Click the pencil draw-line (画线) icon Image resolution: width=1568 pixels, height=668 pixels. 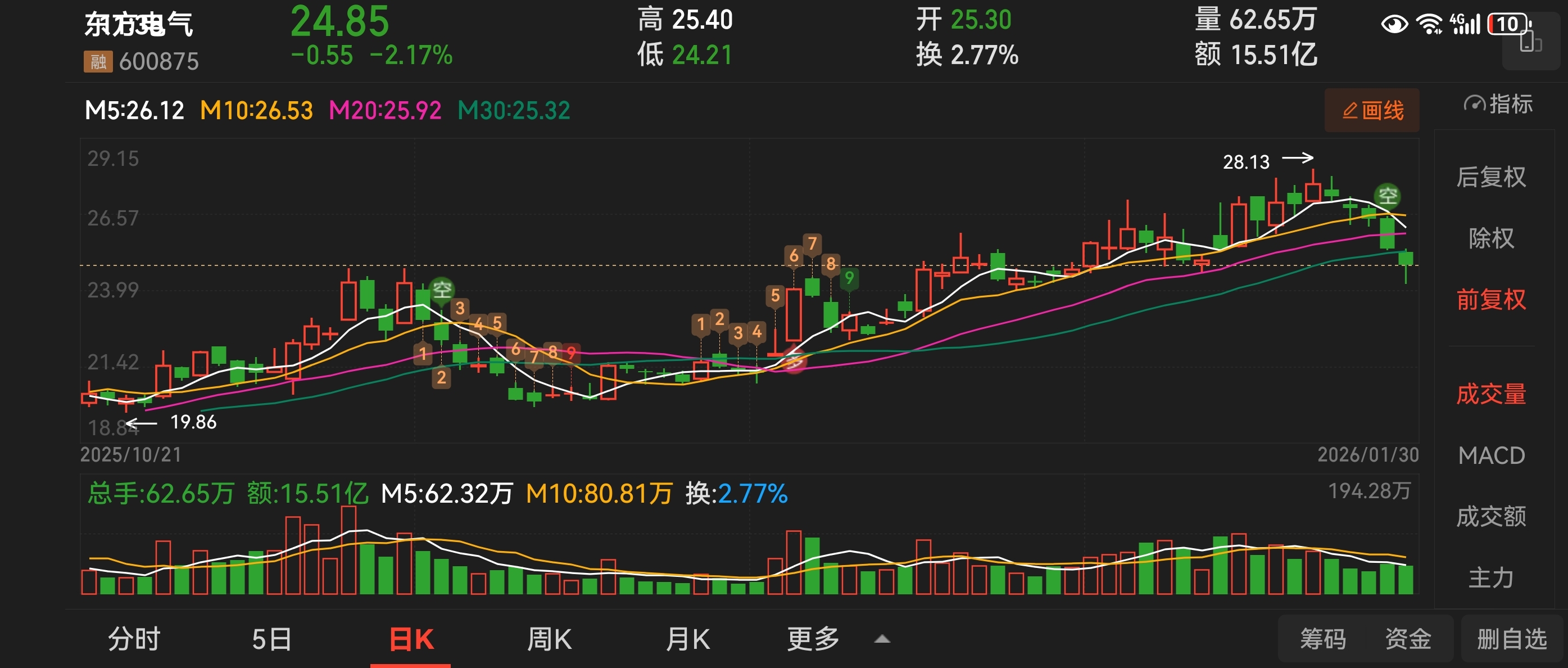click(1350, 111)
